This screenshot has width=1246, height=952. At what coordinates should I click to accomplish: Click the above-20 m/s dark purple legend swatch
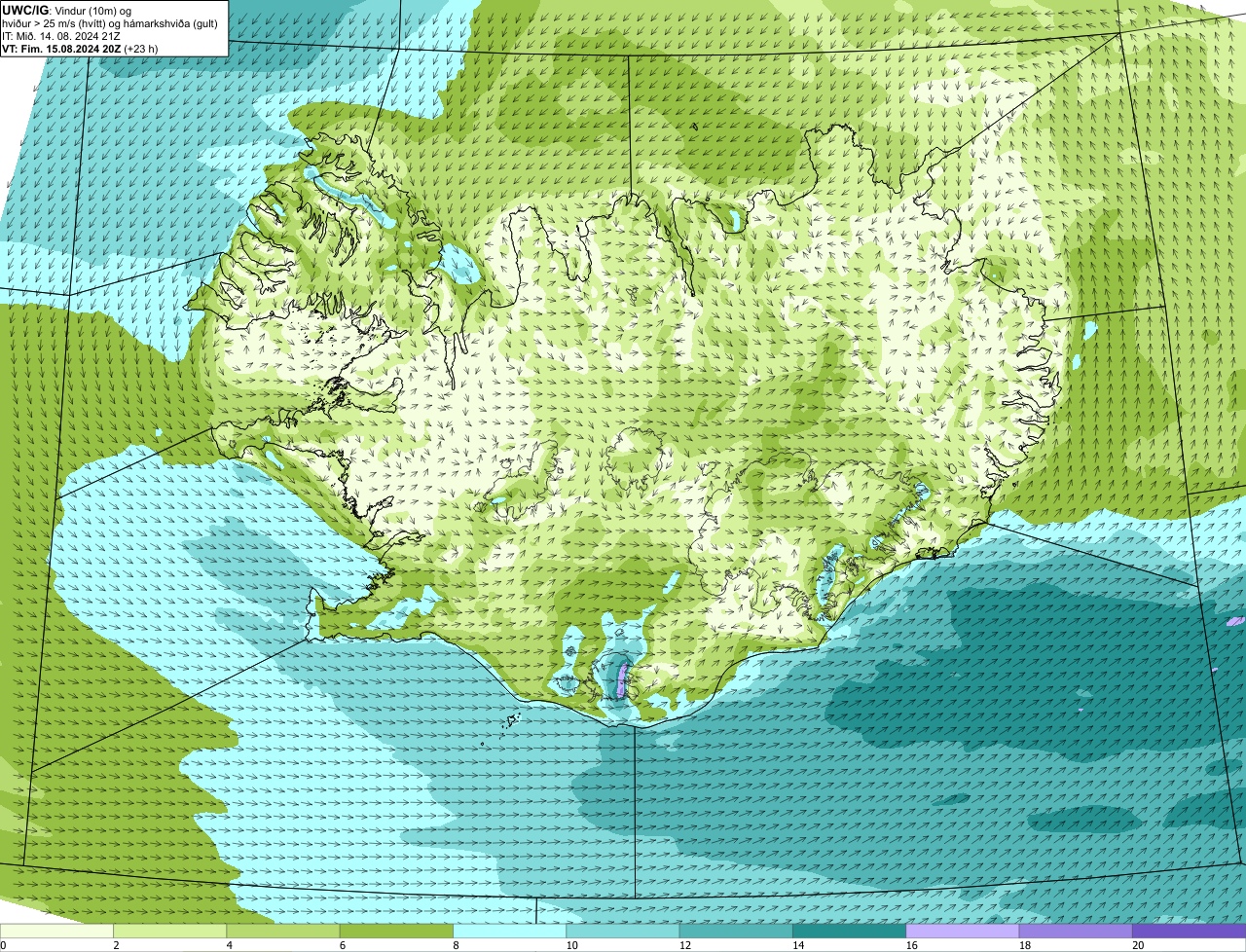point(1189,931)
